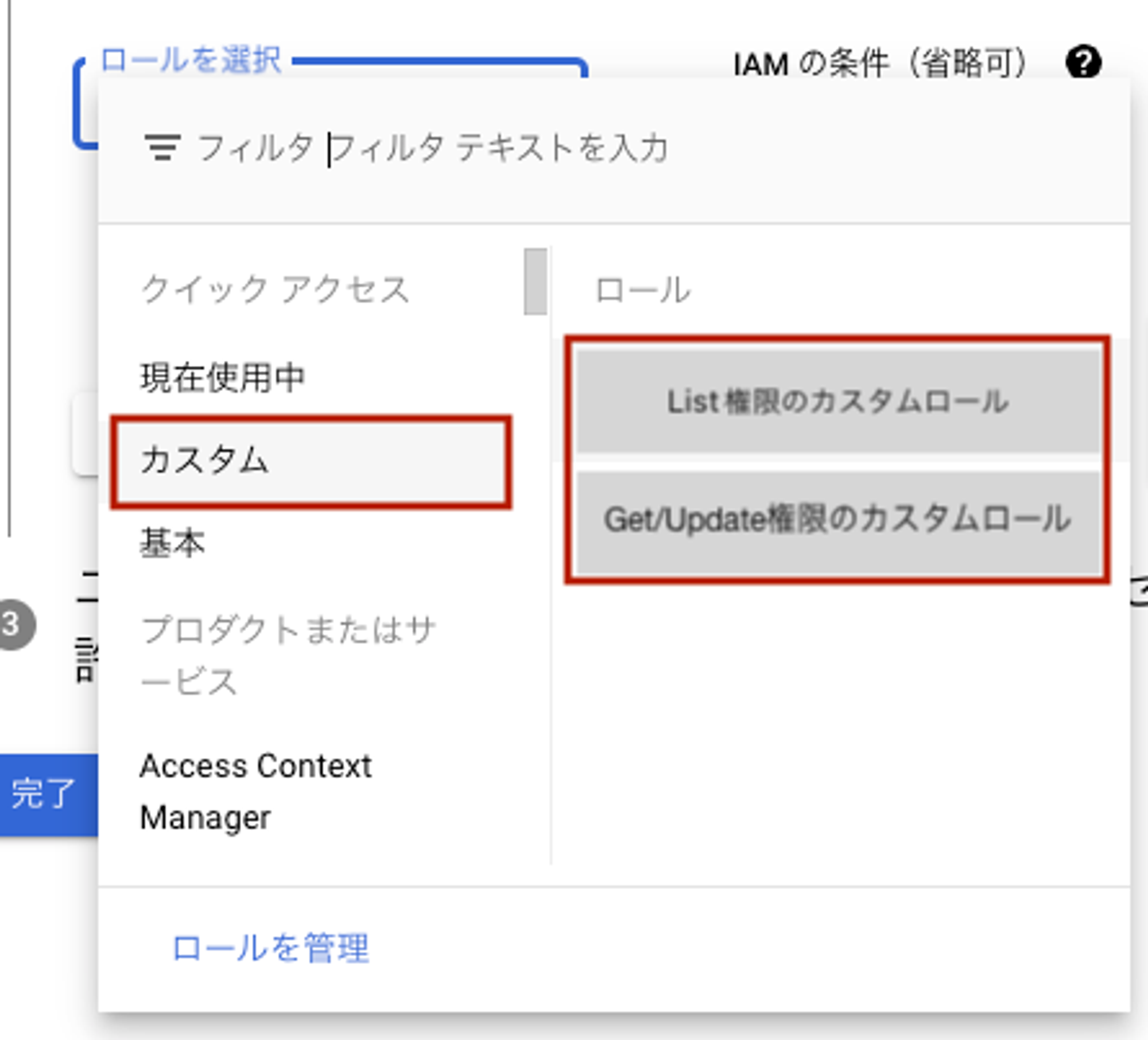Choose List権限のカスタムロール role

tap(837, 401)
